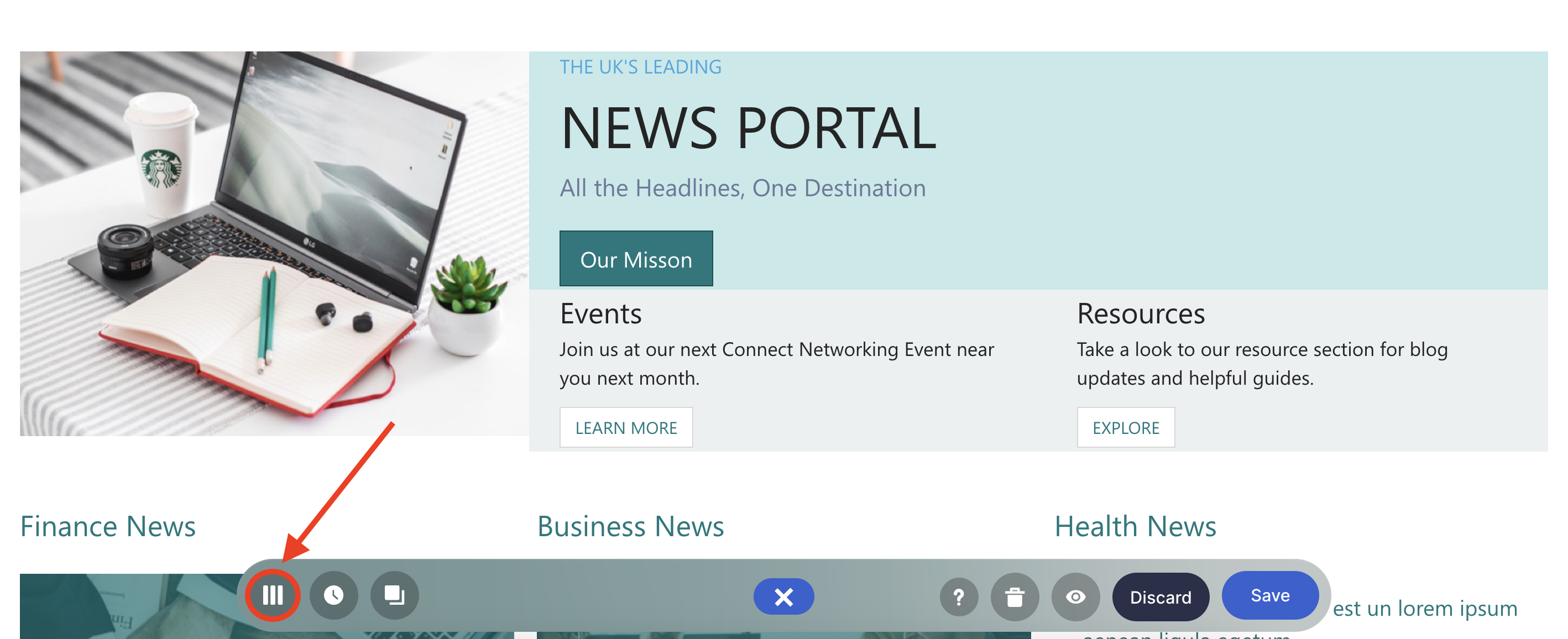Click the Resources section heading
1568x639 pixels.
pyautogui.click(x=1140, y=314)
